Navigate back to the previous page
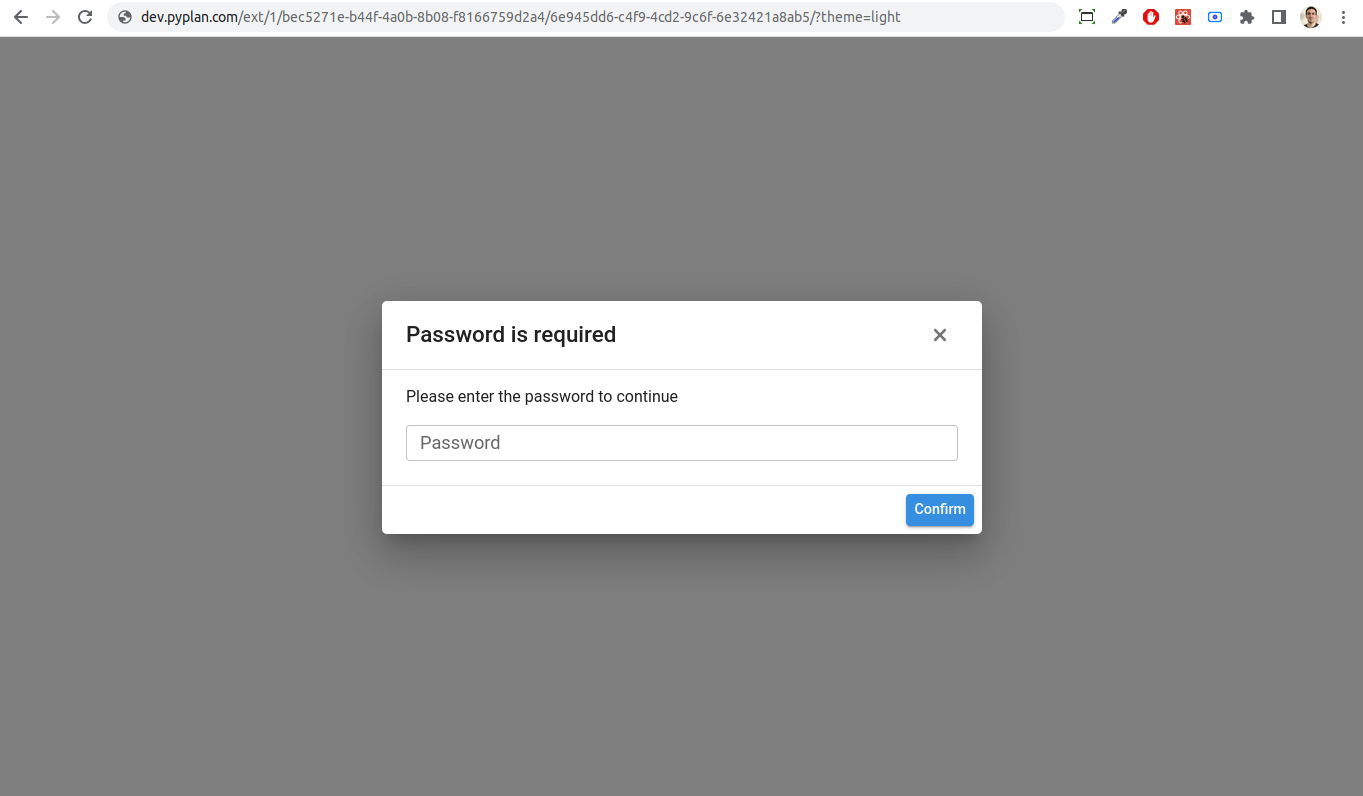 (x=21, y=17)
